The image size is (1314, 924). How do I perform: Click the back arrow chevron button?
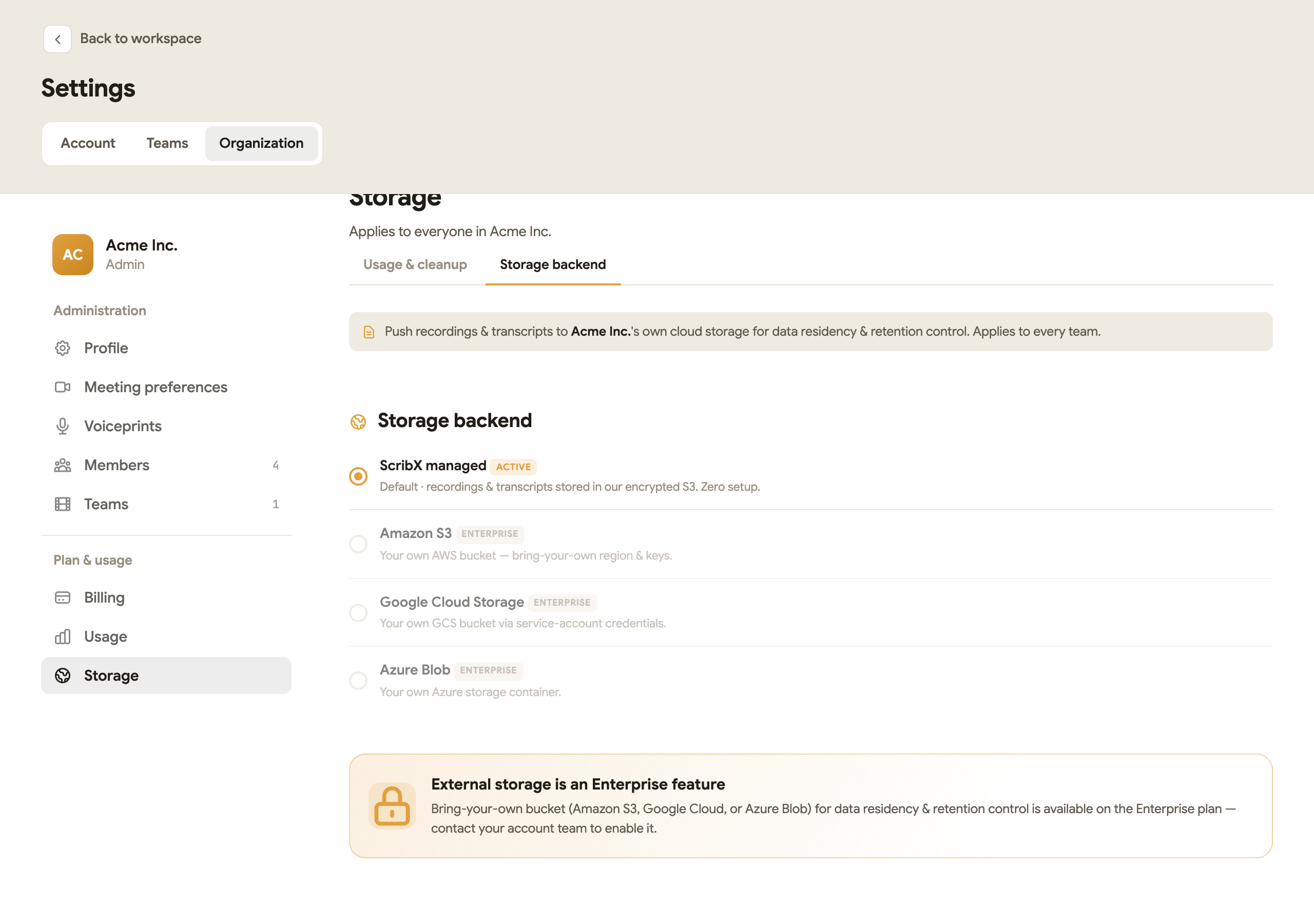[57, 39]
